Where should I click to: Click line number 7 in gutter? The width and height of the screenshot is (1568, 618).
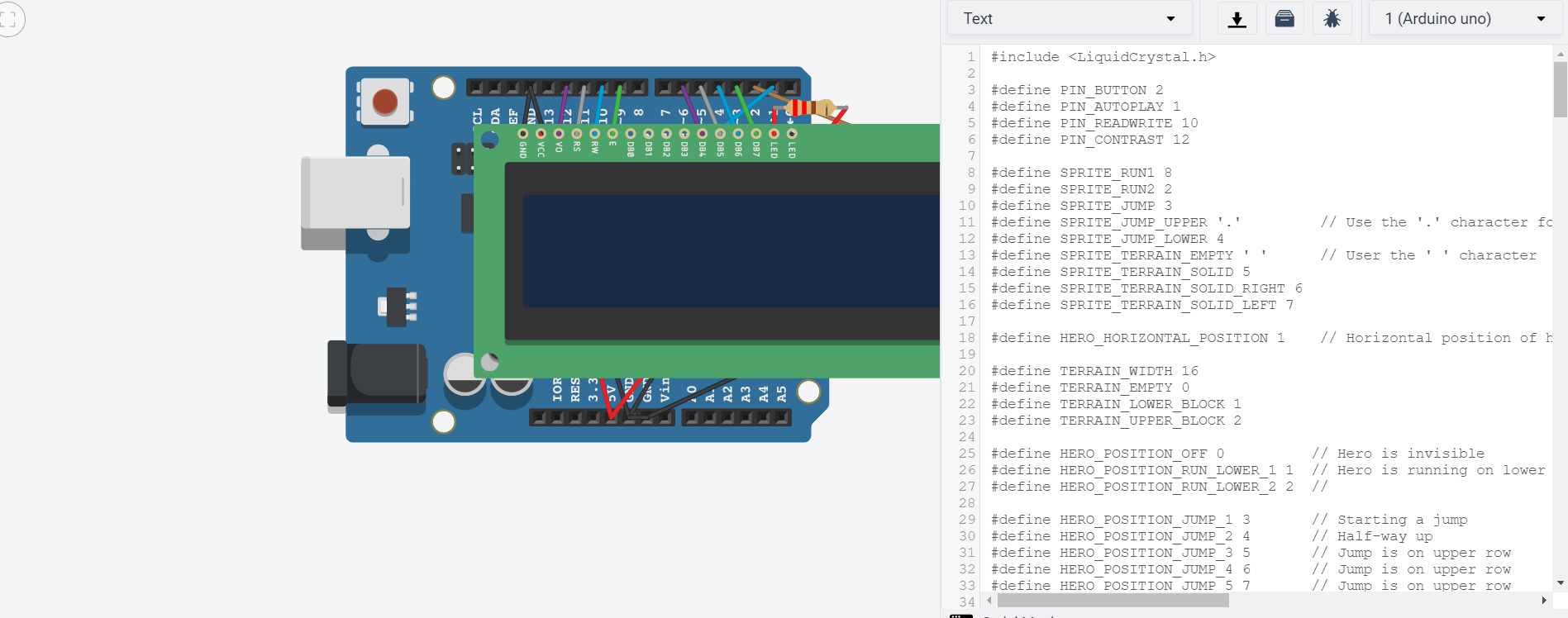[971, 156]
